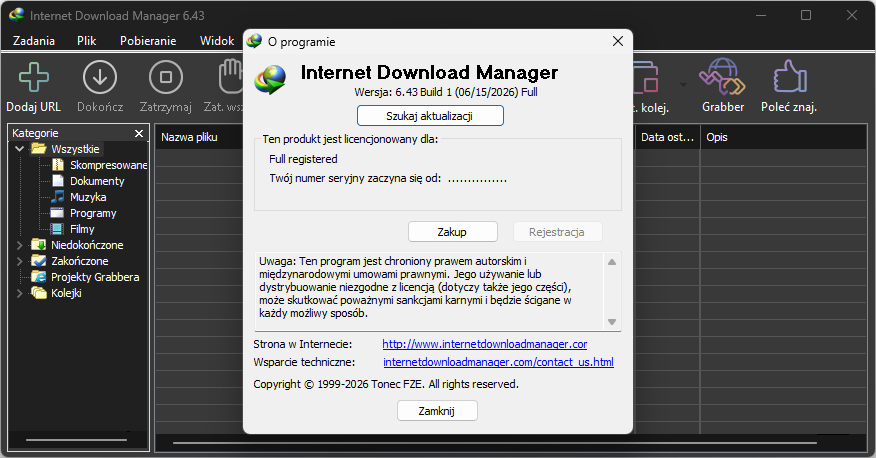This screenshot has height=458, width=876.
Task: Click the IDM icon in main title bar
Action: 17,15
